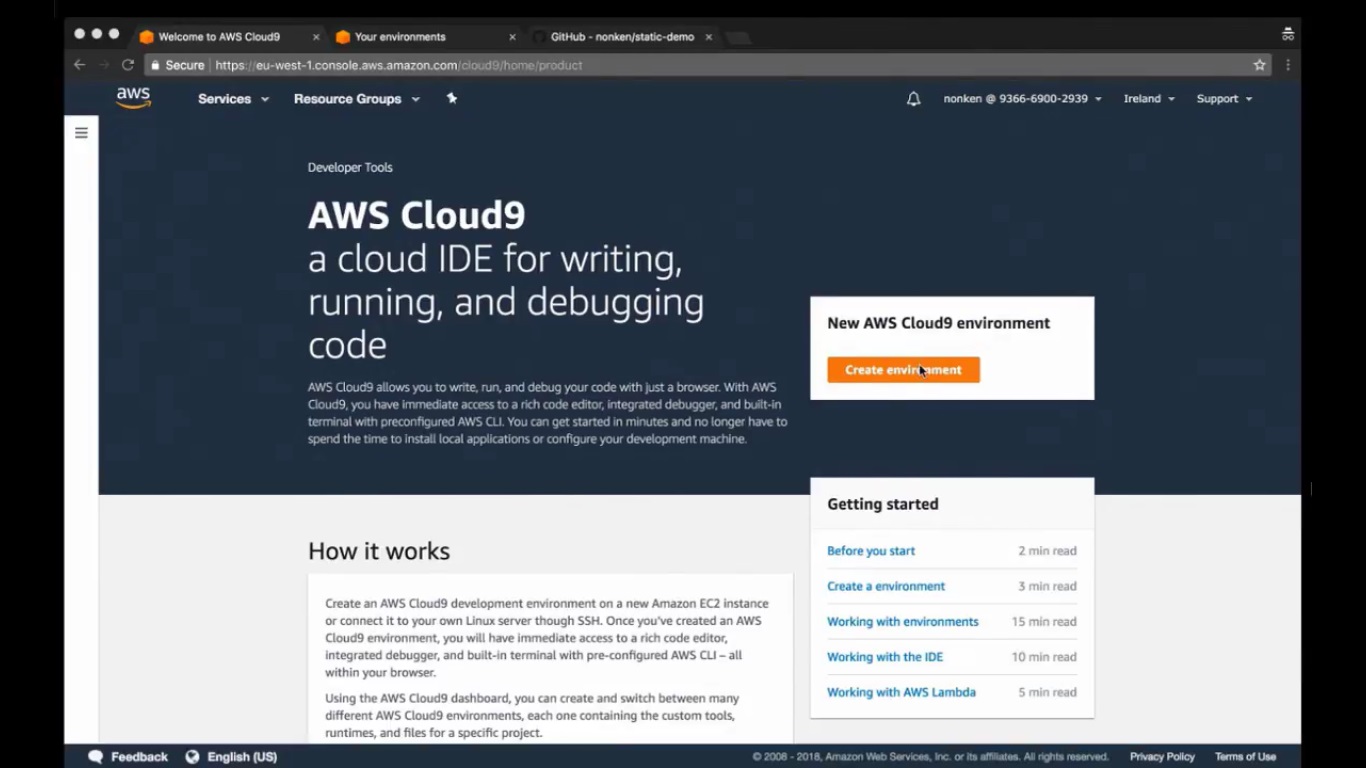Open Working with the IDE link
Image resolution: width=1366 pixels, height=768 pixels.
[x=885, y=657]
